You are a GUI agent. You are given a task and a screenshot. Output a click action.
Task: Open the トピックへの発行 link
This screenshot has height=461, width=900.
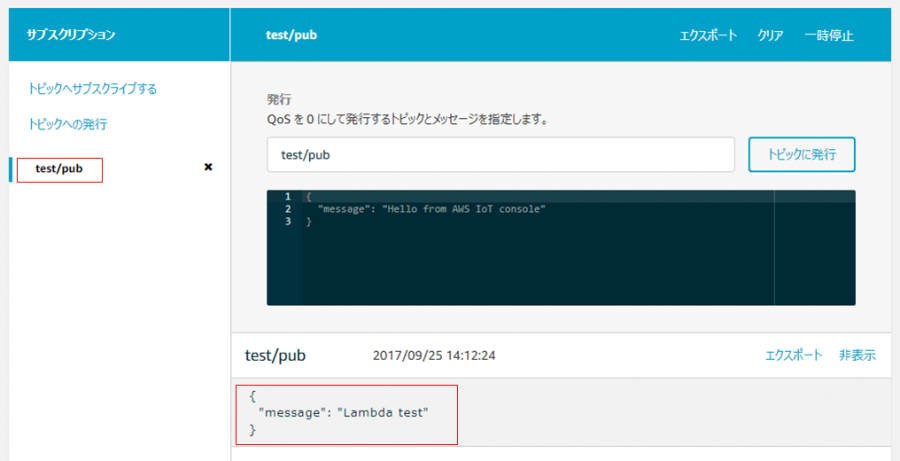(67, 124)
